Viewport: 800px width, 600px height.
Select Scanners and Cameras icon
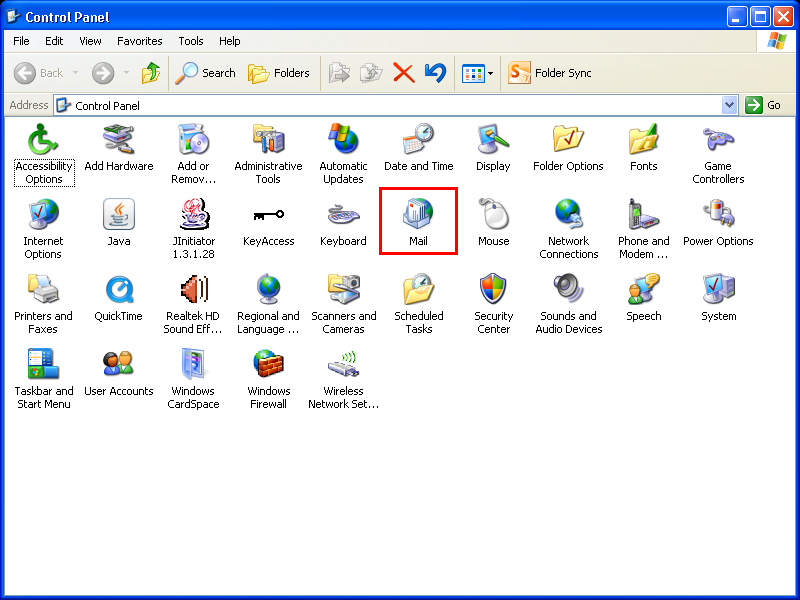coord(343,305)
